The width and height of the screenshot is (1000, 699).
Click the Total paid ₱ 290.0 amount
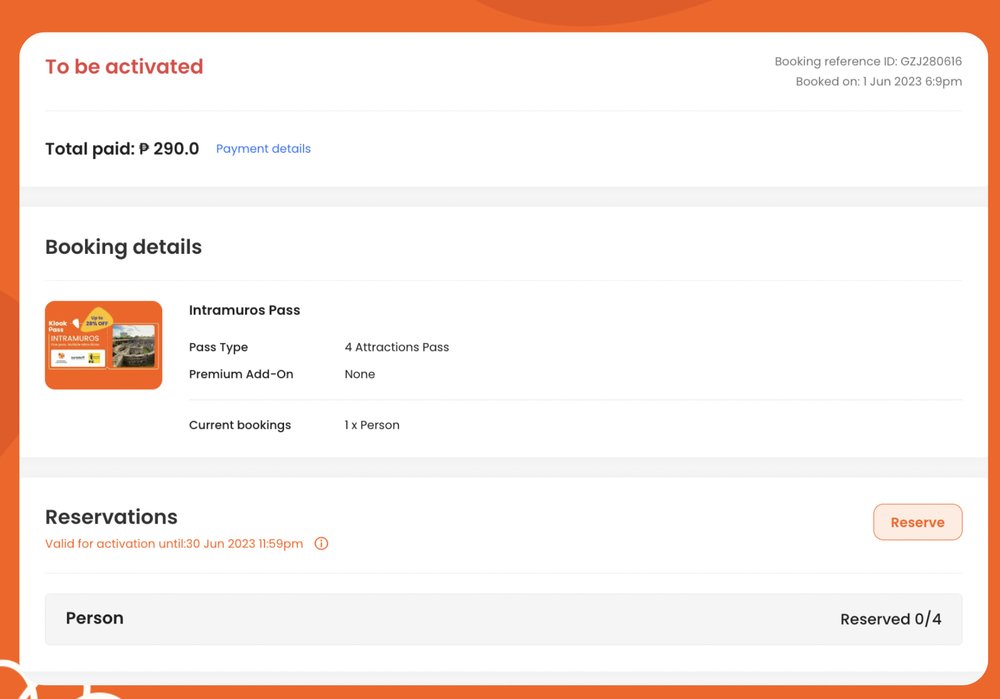point(122,149)
